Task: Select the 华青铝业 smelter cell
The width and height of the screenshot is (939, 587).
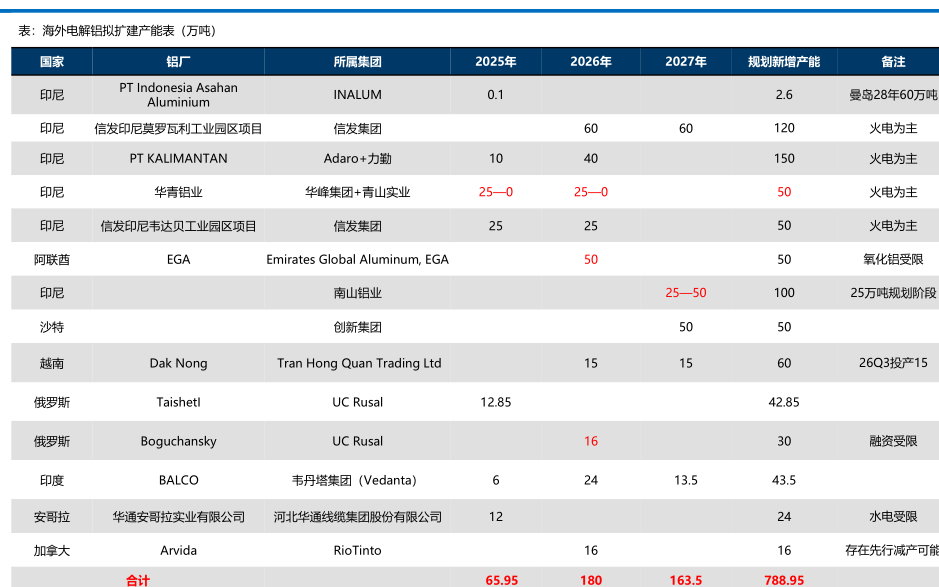Action: pyautogui.click(x=178, y=192)
